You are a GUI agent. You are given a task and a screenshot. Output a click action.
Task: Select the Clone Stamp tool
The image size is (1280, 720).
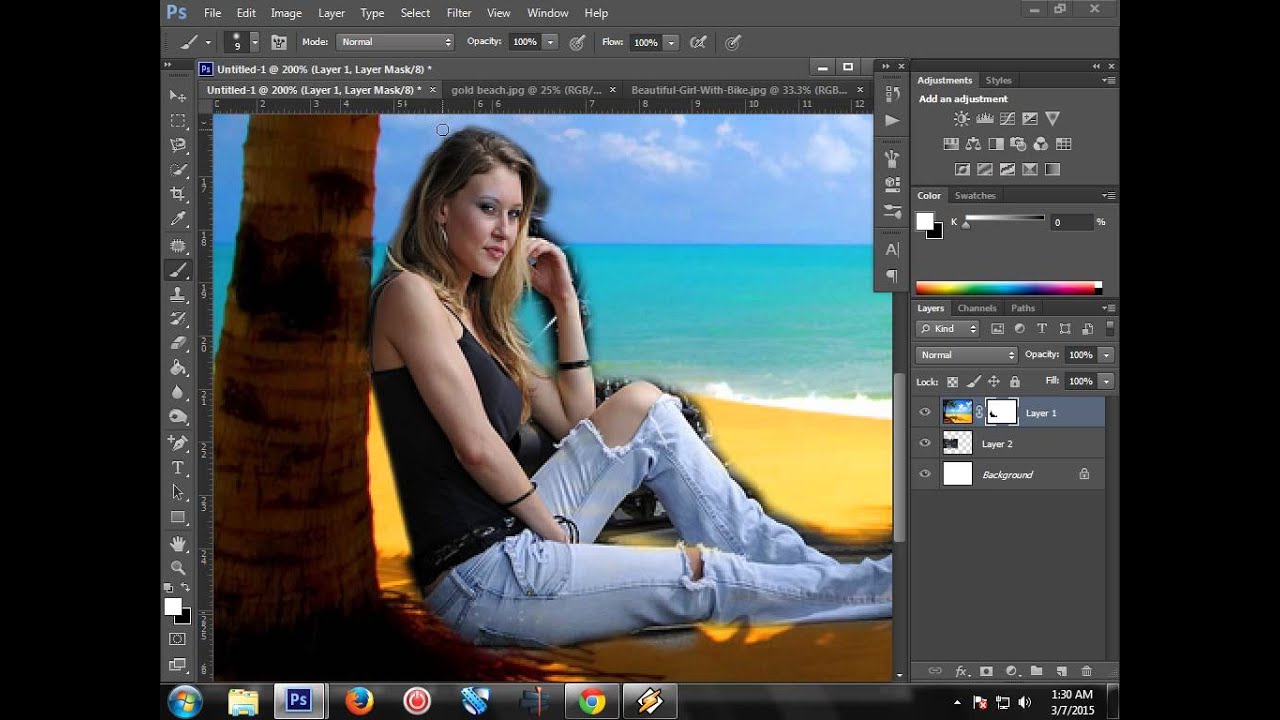178,294
